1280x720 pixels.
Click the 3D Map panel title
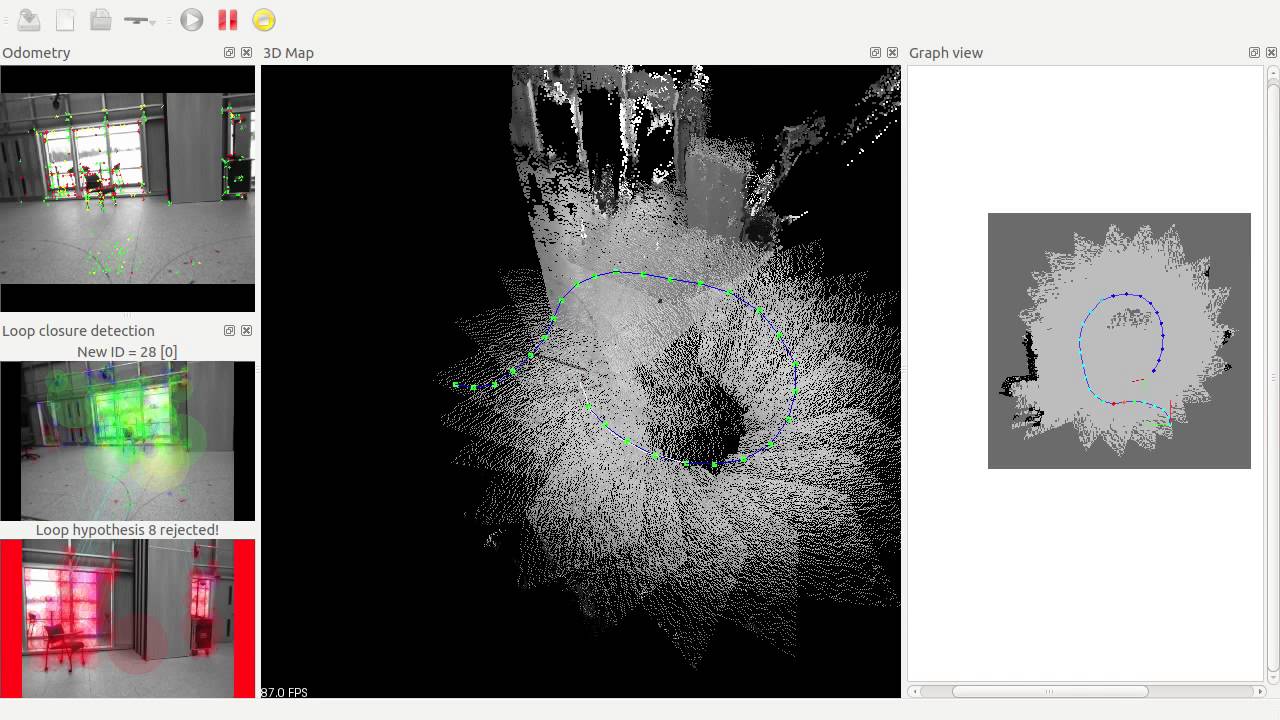pos(288,53)
